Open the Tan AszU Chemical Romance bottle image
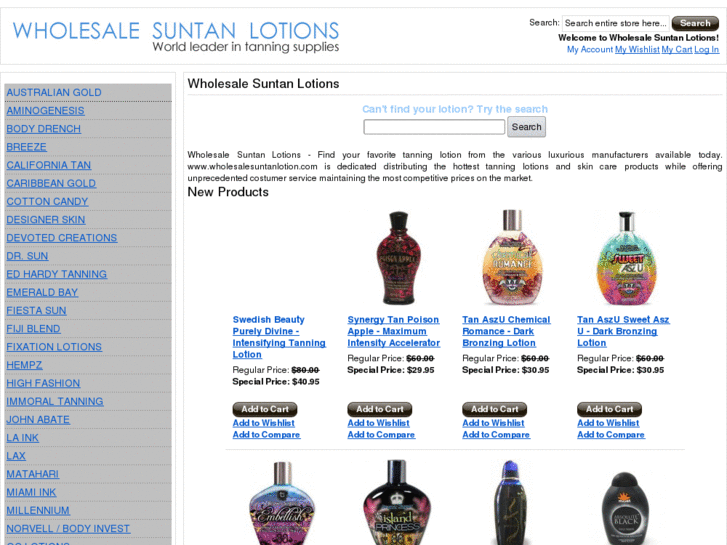The image size is (727, 545). [512, 258]
